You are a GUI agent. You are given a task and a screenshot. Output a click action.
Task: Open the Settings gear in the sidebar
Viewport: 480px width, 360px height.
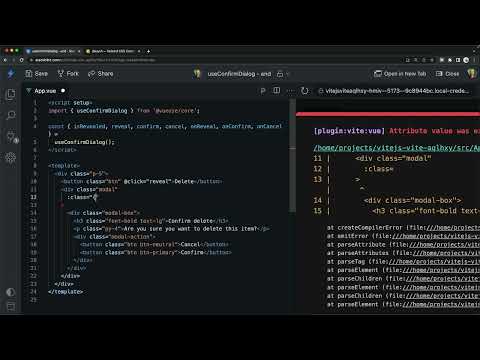(x=11, y=157)
